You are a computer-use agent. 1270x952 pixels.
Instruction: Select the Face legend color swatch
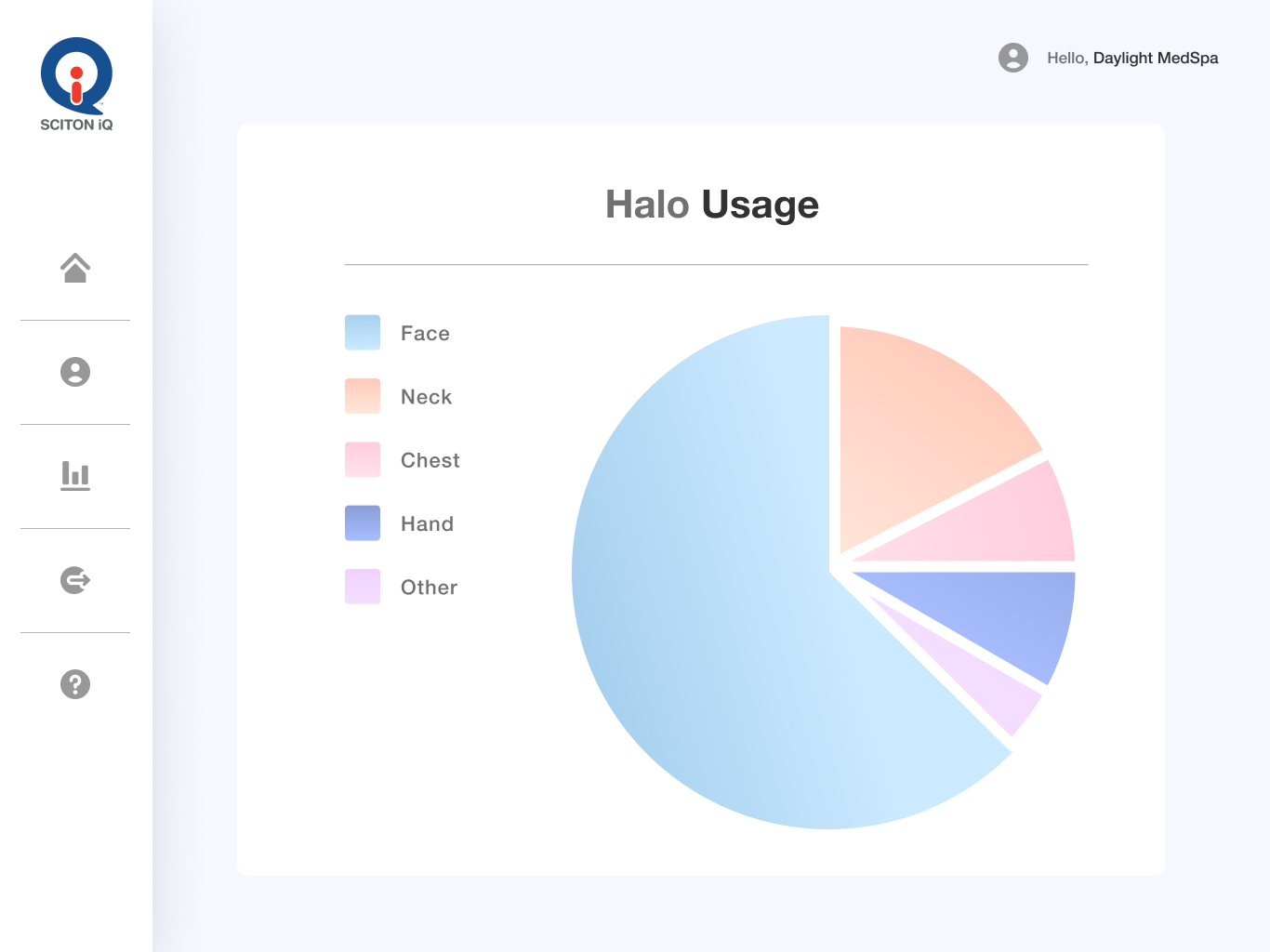click(363, 333)
